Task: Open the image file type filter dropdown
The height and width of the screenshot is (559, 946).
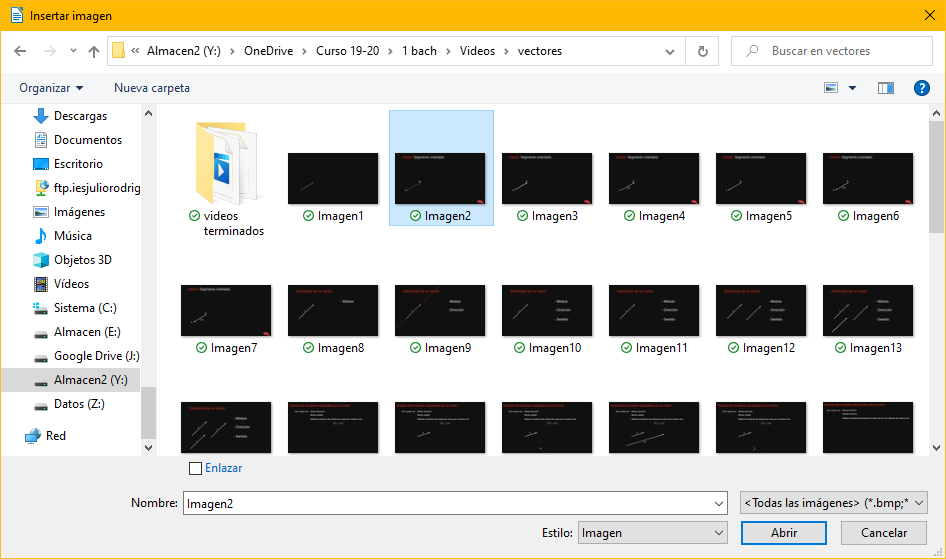Action: 834,503
